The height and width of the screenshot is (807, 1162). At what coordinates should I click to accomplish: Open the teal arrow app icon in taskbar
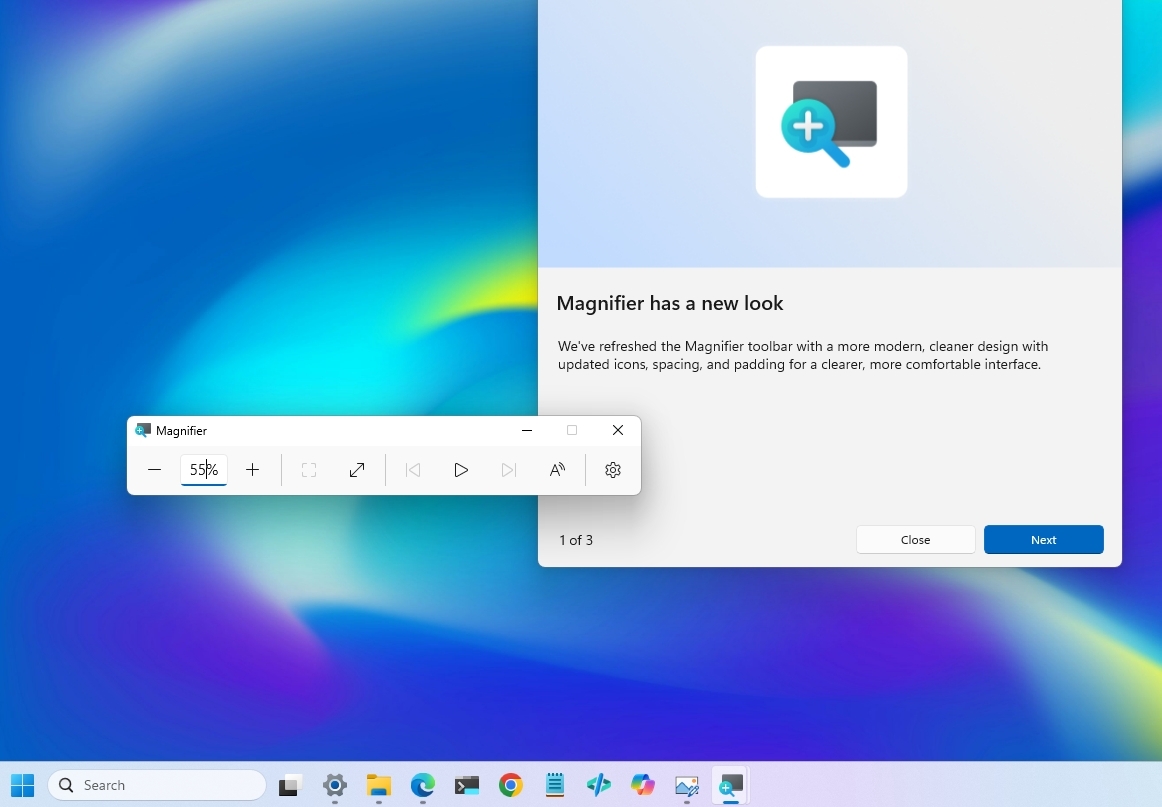click(599, 786)
